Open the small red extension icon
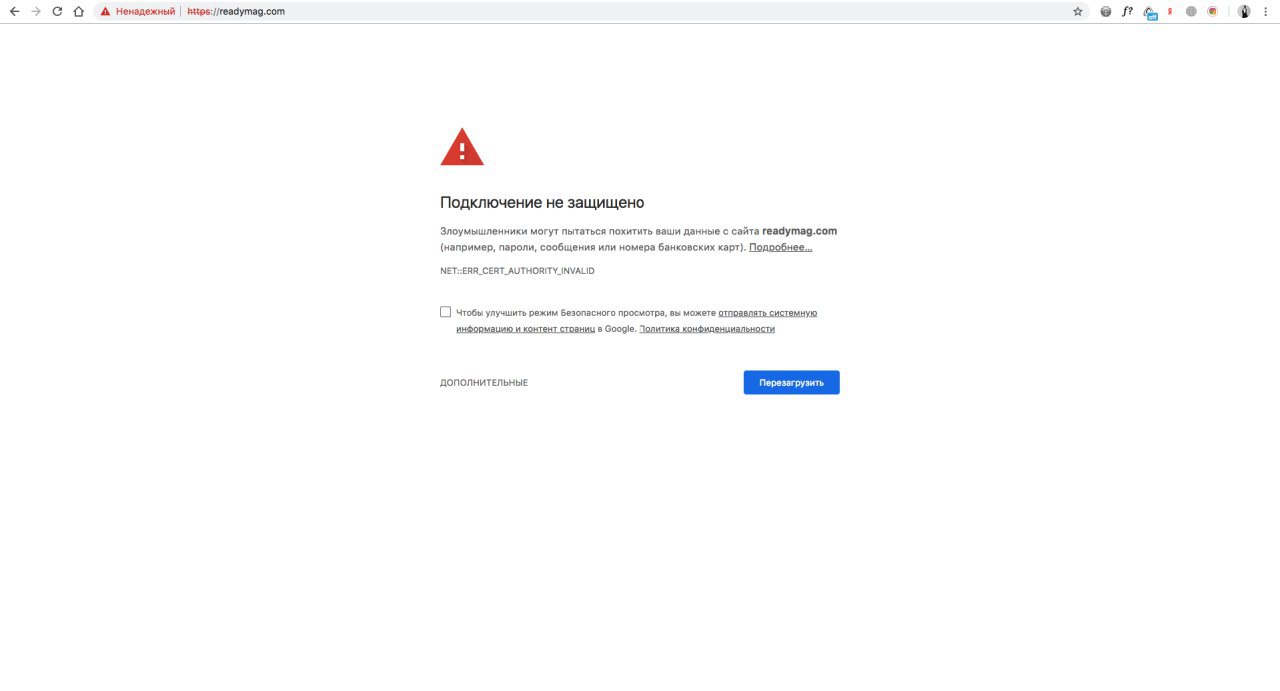1280x691 pixels. pos(1170,11)
